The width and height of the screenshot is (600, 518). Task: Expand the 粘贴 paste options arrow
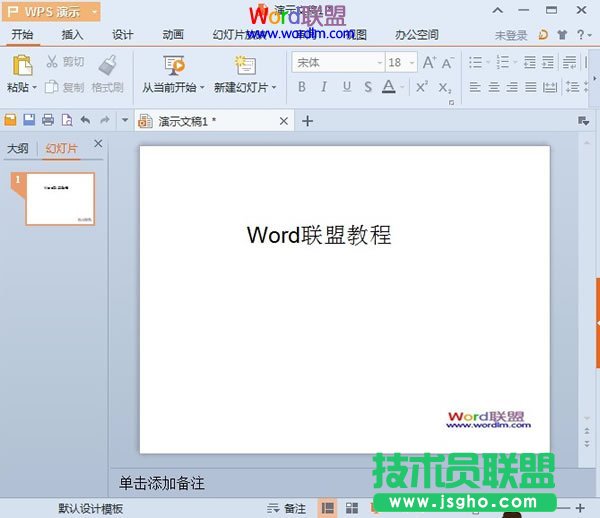[34, 88]
